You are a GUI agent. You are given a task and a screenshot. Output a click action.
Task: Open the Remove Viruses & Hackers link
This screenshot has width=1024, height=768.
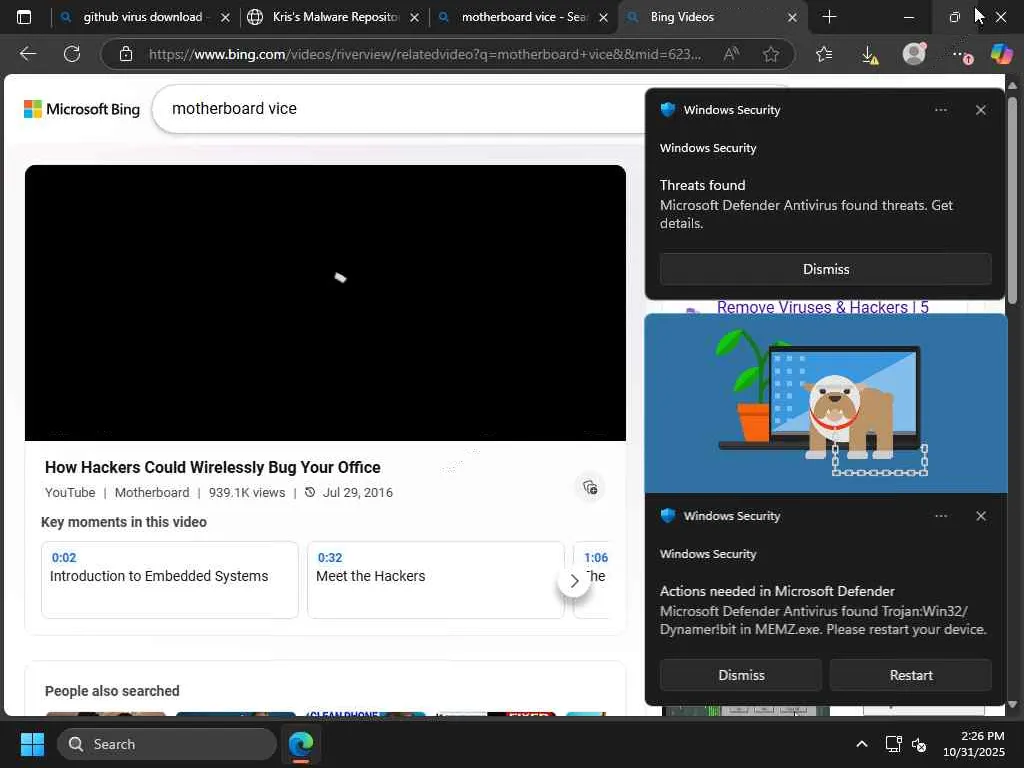tap(822, 308)
